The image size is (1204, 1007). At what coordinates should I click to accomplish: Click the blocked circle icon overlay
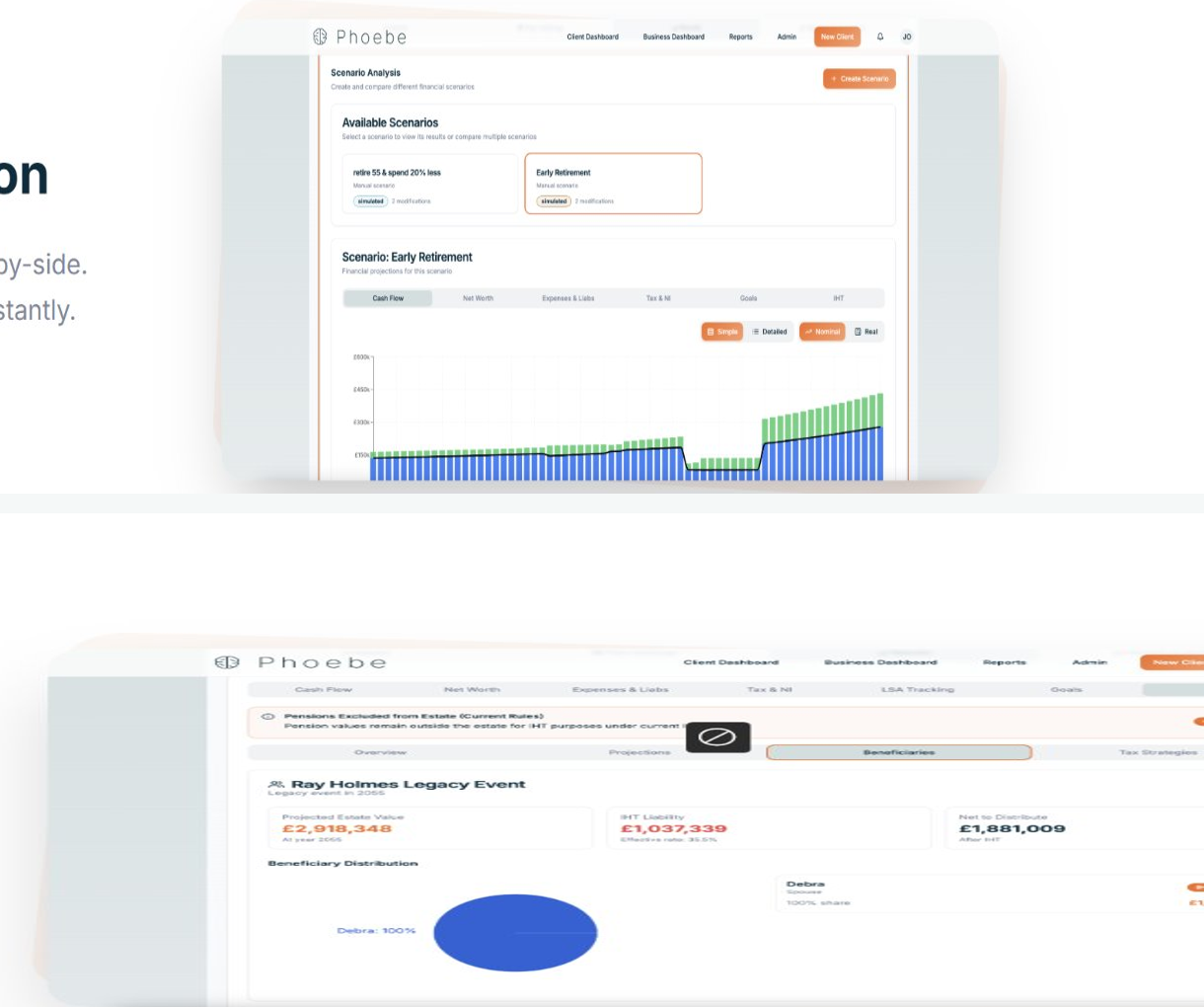click(x=717, y=736)
